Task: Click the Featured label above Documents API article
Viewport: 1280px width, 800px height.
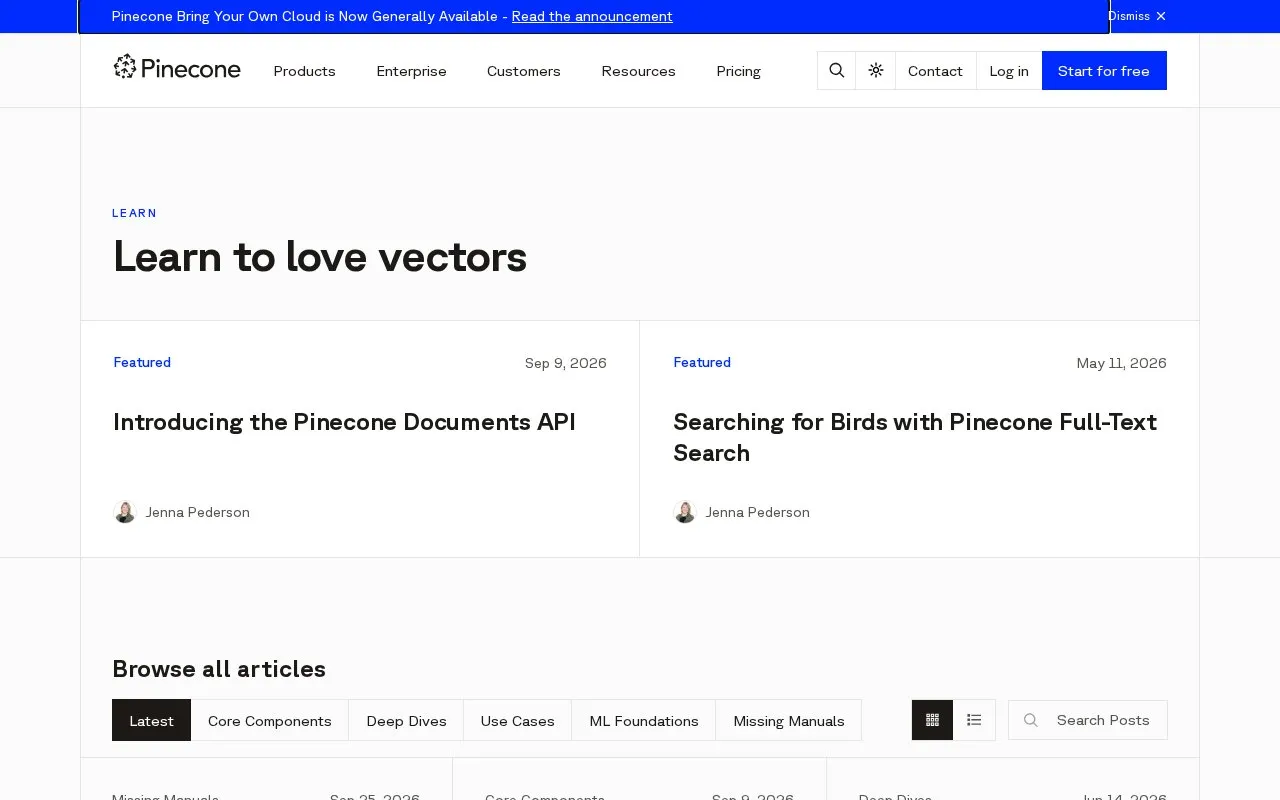Action: pos(142,362)
